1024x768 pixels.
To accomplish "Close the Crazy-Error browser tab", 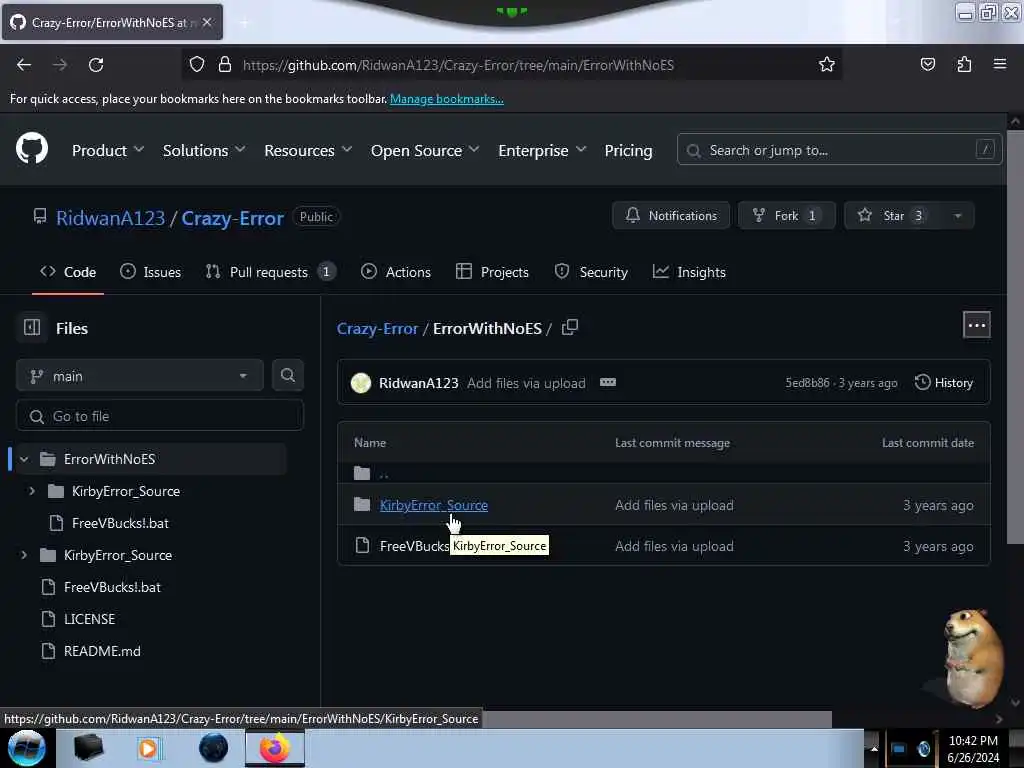I will coord(206,22).
